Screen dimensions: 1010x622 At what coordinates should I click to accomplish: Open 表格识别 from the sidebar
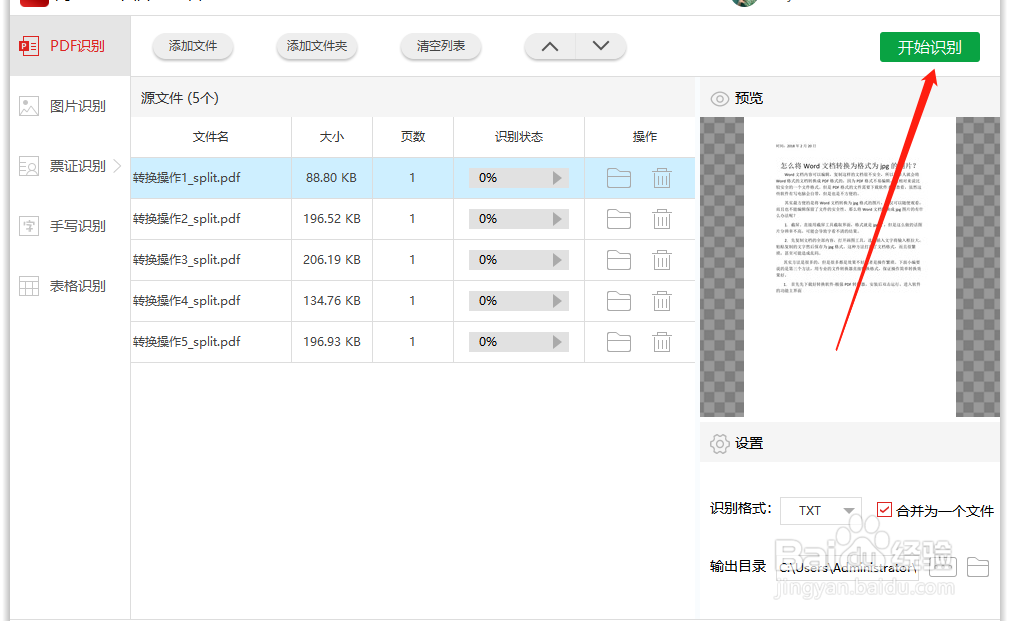pos(62,285)
